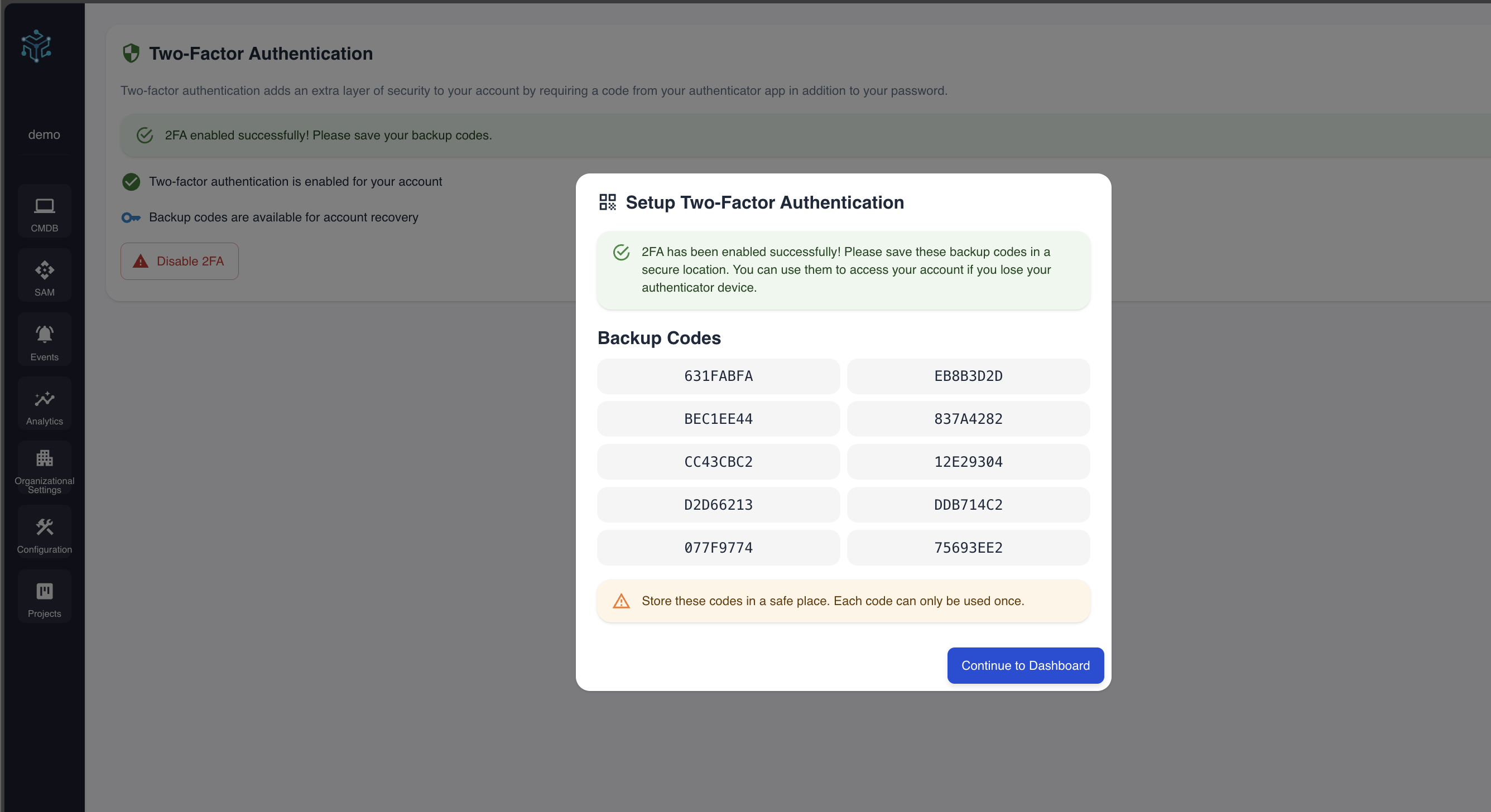Click the warning triangle in the orange notice
The image size is (1491, 812).
click(621, 601)
